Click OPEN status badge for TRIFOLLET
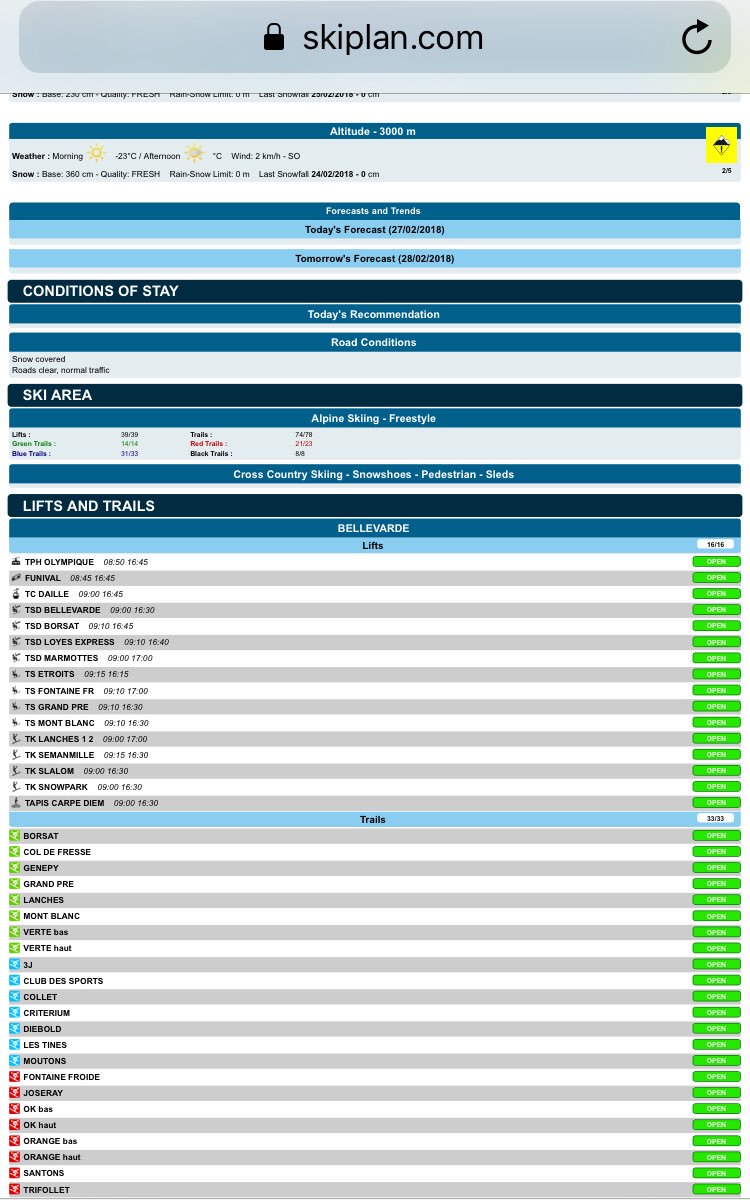Screen dimensions: 750x1200 point(716,1189)
